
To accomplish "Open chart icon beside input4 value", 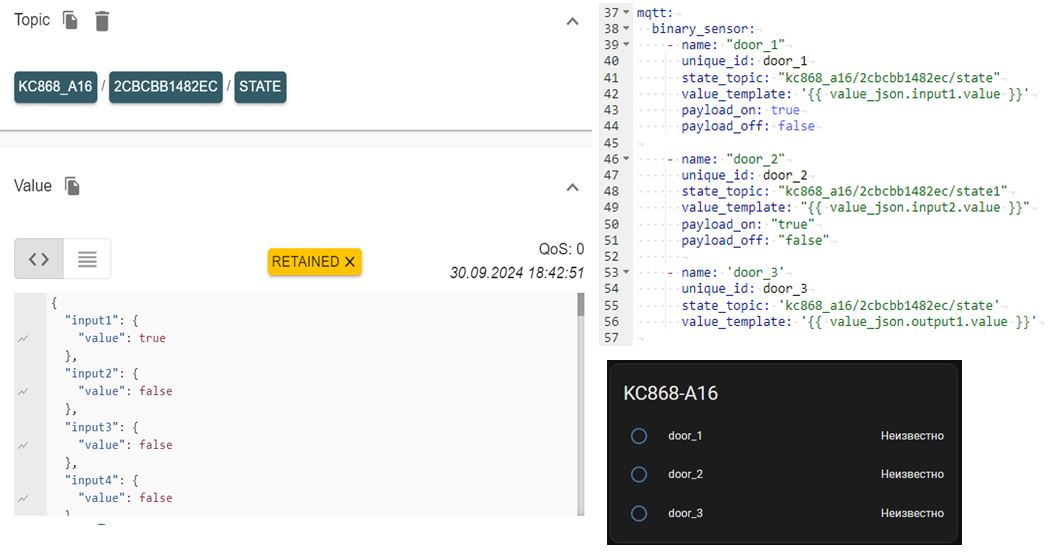I will click(23, 498).
